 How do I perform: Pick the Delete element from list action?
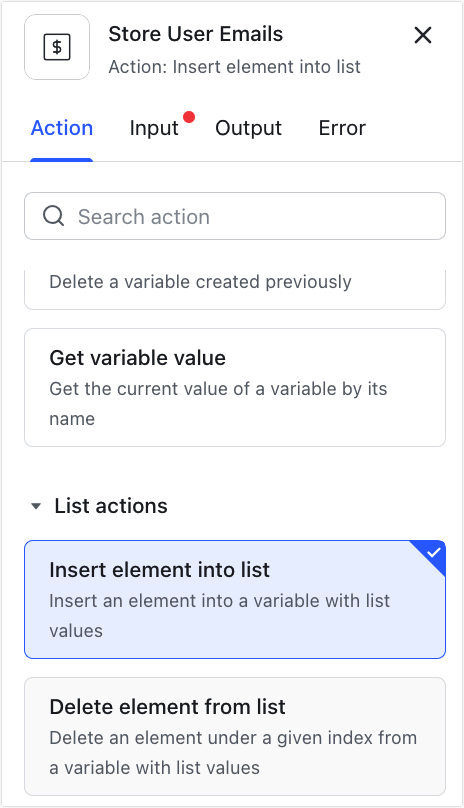(x=235, y=736)
